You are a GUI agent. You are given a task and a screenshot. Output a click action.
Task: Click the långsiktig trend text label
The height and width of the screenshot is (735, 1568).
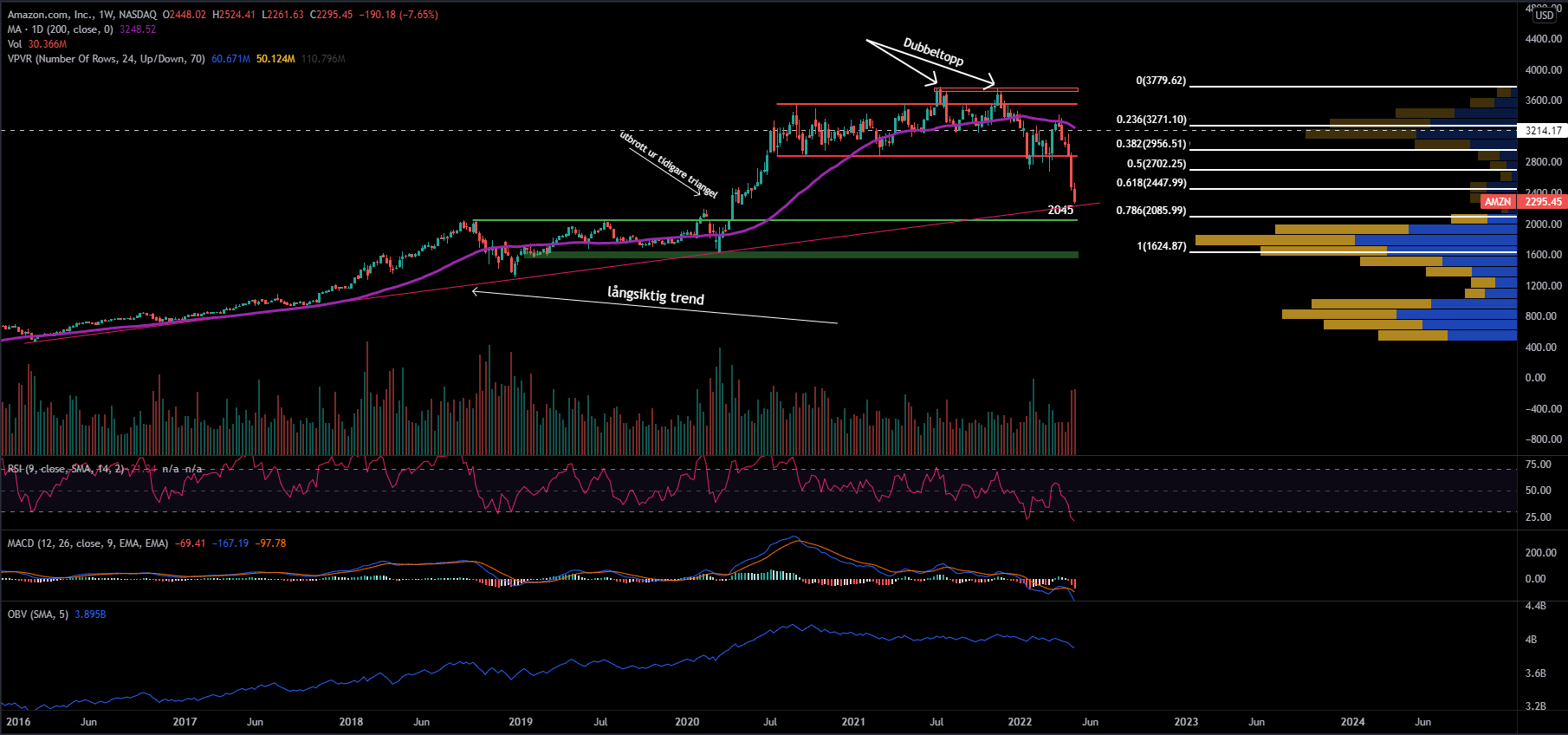656,296
